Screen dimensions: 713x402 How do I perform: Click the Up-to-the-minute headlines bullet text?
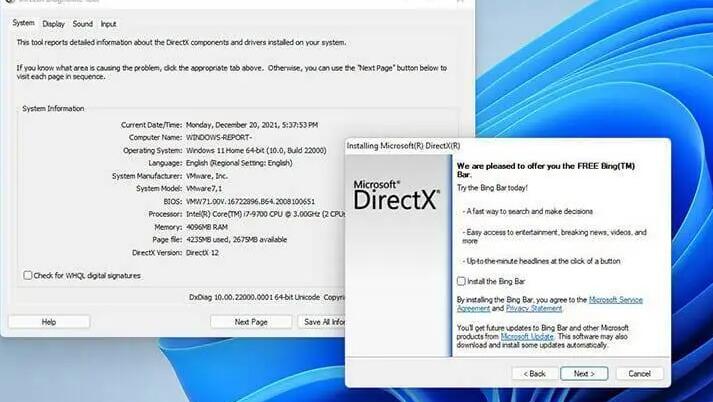(x=541, y=261)
